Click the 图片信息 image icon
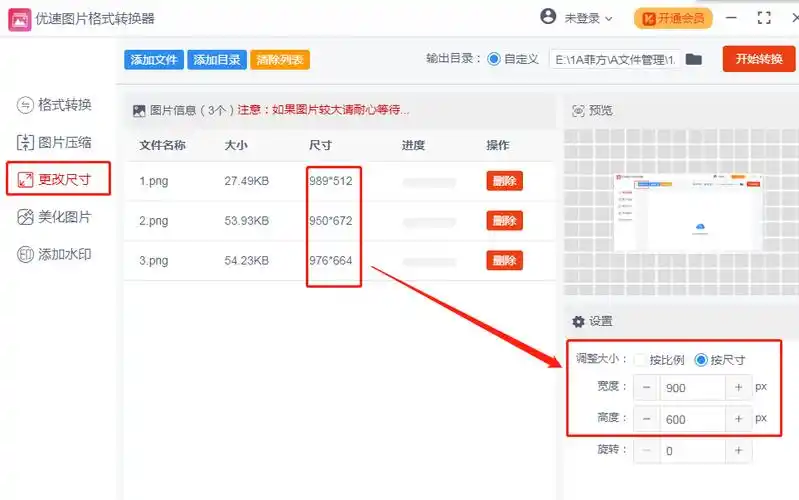Viewport: 799px width, 500px height. pos(139,111)
